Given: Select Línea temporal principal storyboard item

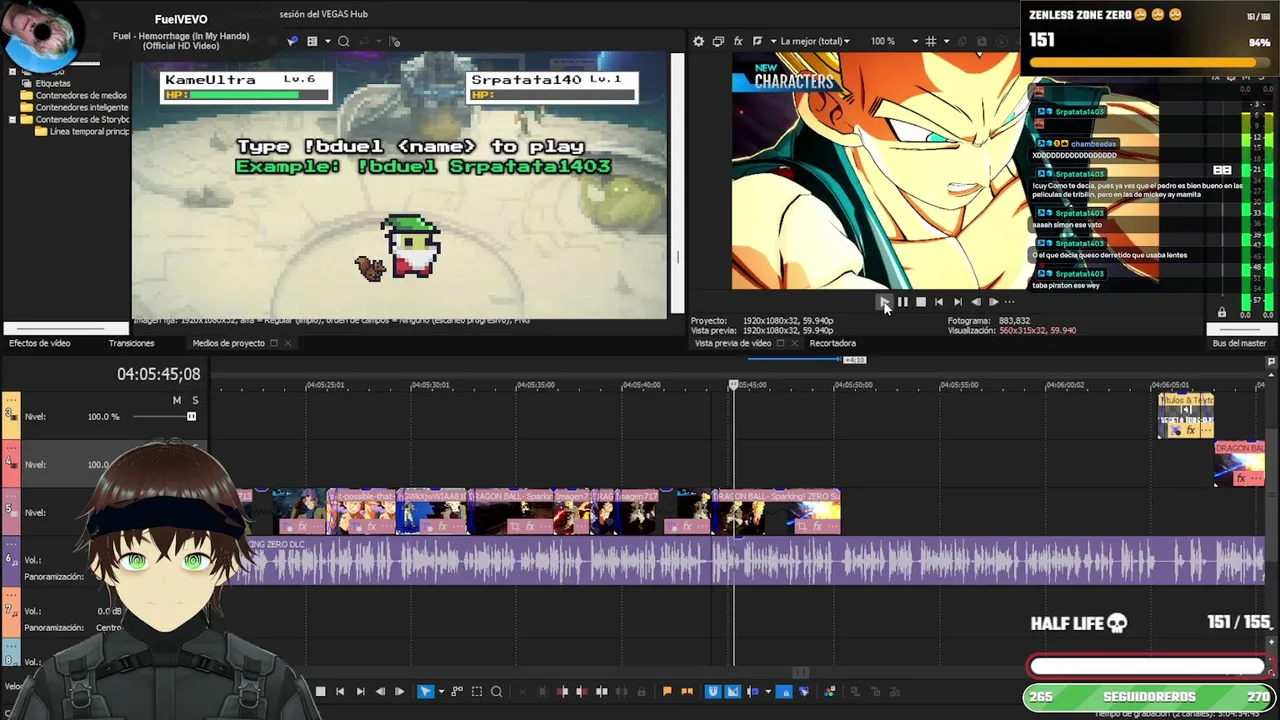Looking at the screenshot, I should pyautogui.click(x=89, y=131).
